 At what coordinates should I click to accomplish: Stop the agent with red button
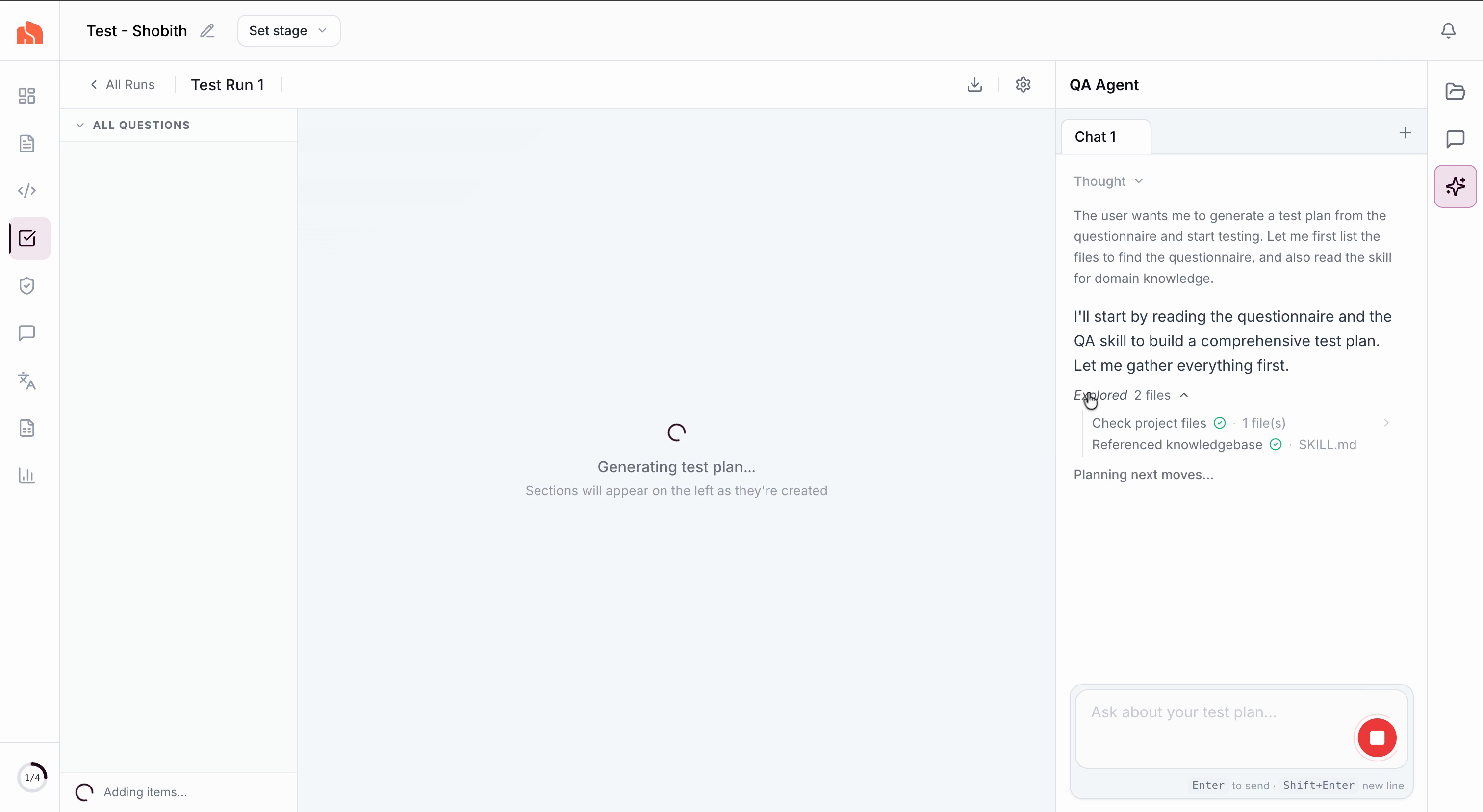tap(1377, 737)
